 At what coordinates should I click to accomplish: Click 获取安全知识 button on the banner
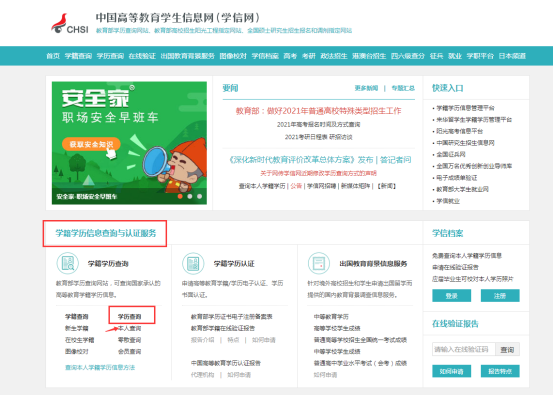click(x=91, y=144)
